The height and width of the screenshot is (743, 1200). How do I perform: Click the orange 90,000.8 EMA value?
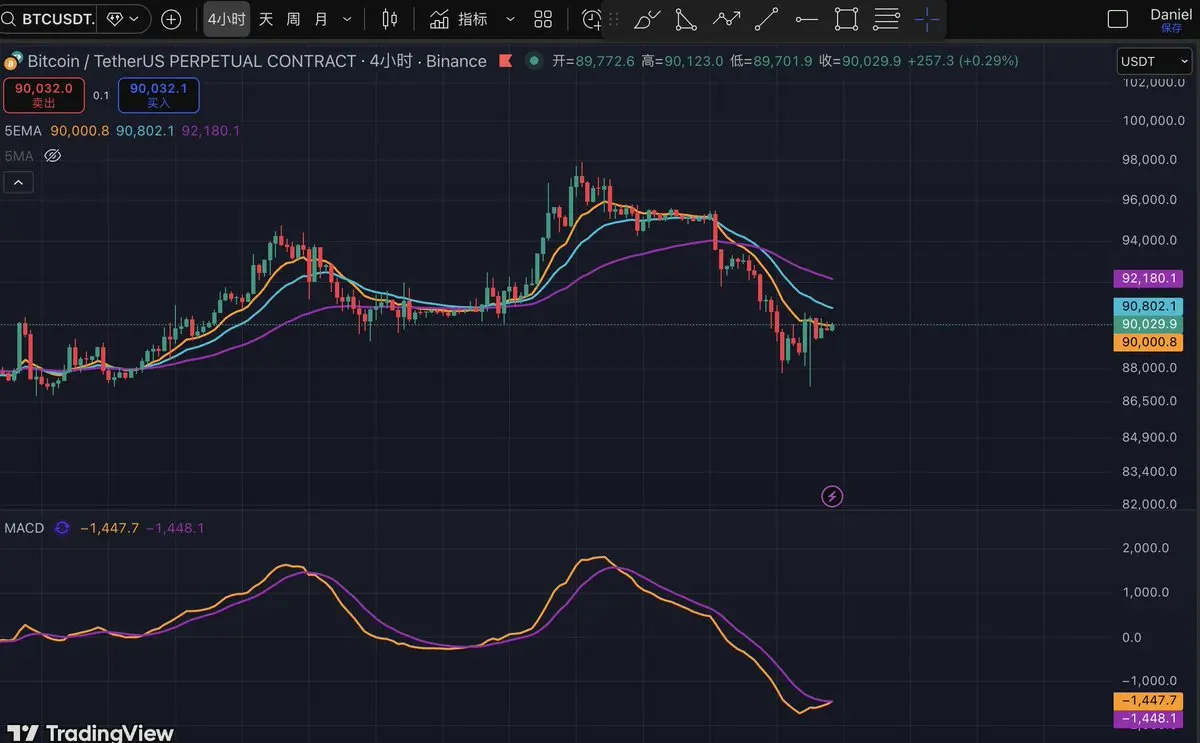[x=80, y=131]
